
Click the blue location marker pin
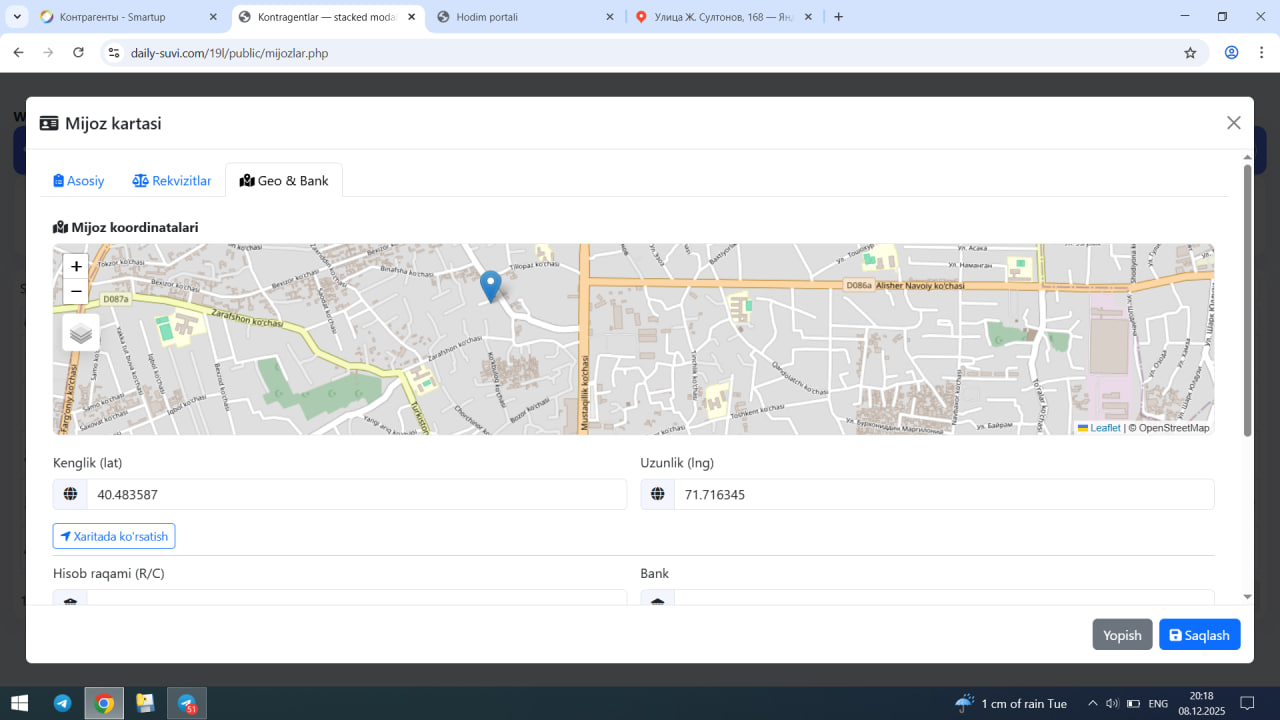point(490,285)
